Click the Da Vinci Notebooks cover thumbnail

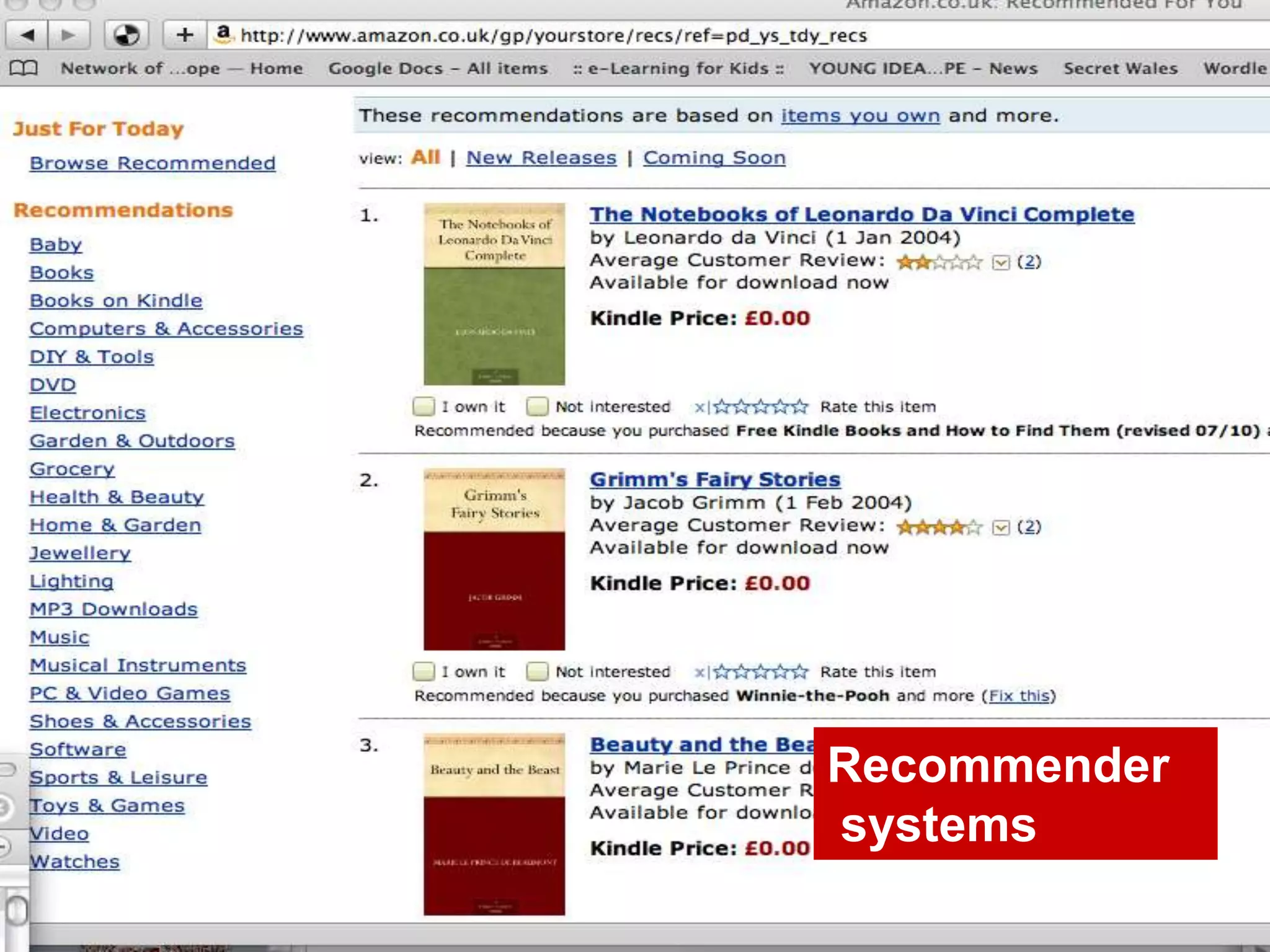coord(494,294)
